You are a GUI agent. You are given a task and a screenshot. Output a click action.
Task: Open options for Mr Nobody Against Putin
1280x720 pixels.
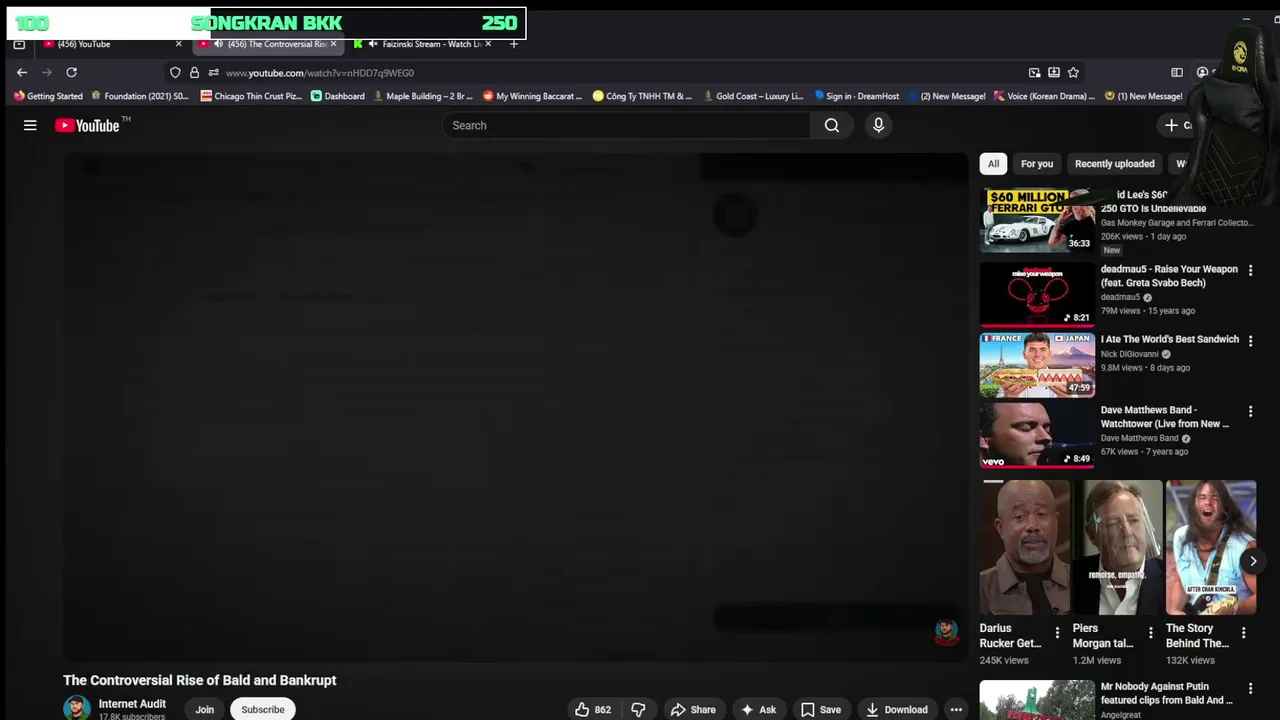[x=1250, y=688]
